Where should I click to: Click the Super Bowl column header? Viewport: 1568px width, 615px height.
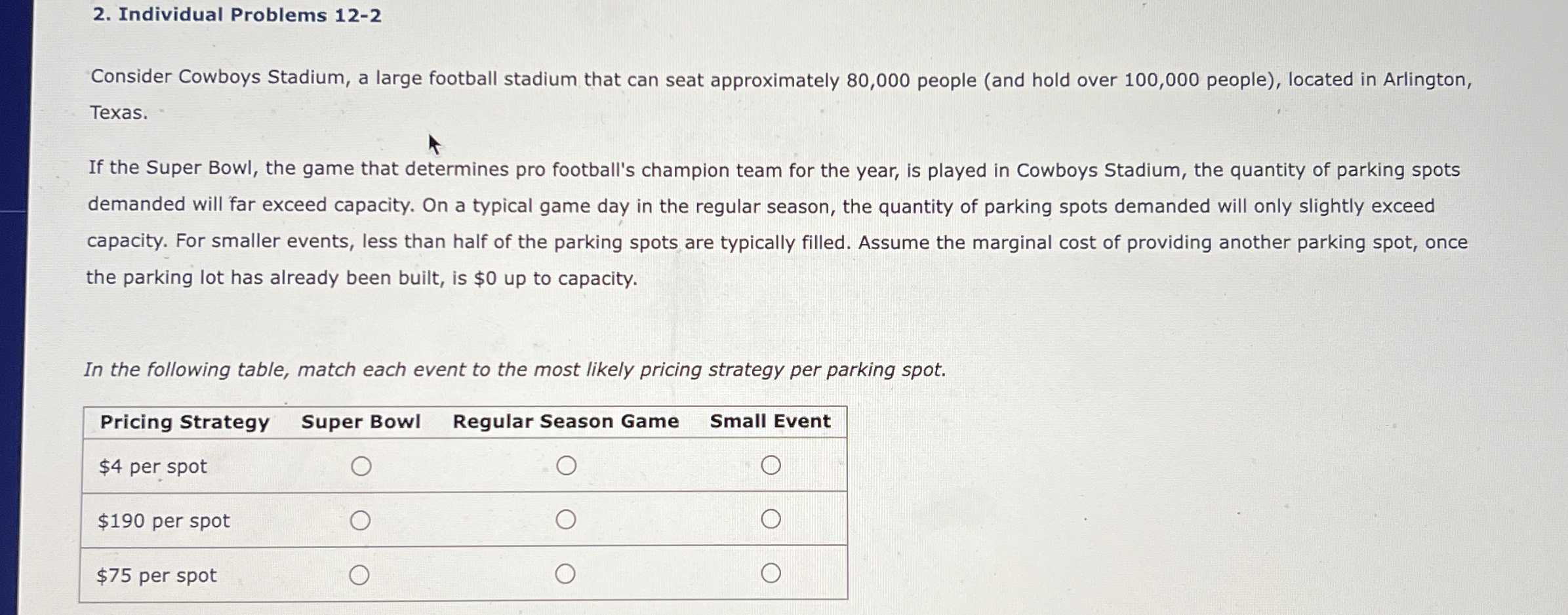(x=361, y=422)
